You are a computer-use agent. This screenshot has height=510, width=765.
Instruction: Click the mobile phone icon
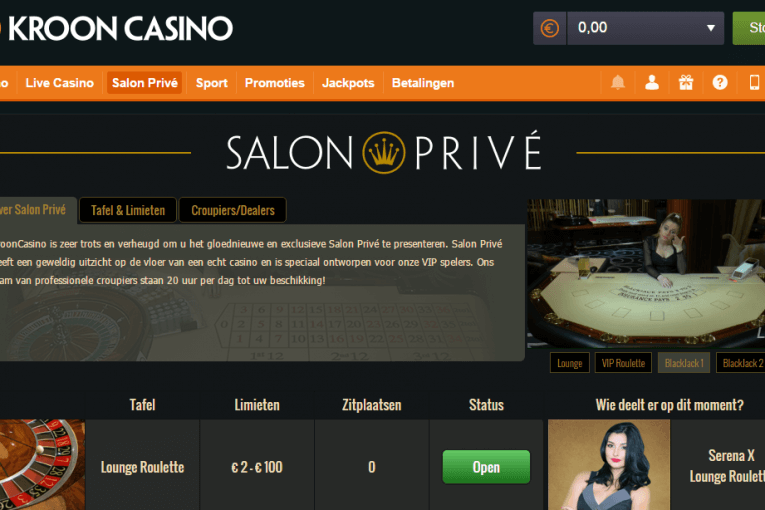pyautogui.click(x=754, y=82)
